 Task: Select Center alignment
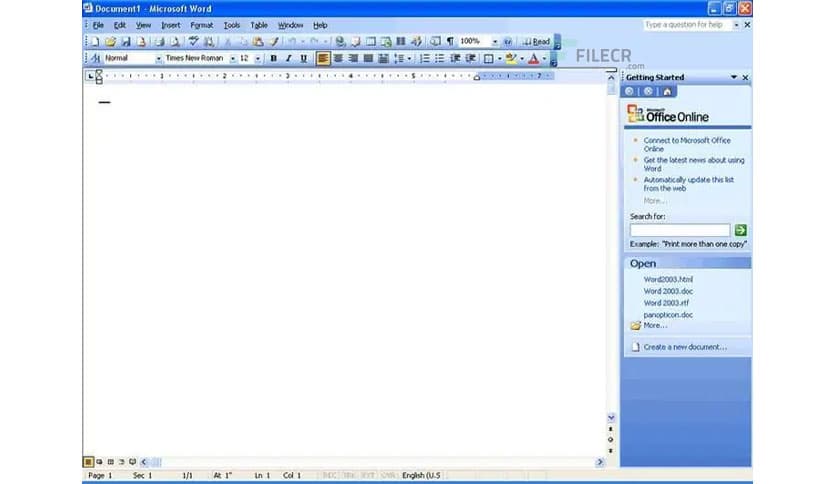pyautogui.click(x=338, y=59)
